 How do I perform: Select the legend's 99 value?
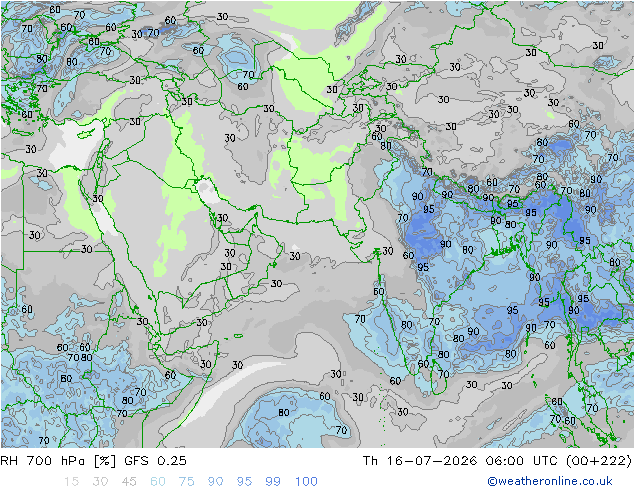pyautogui.click(x=273, y=481)
